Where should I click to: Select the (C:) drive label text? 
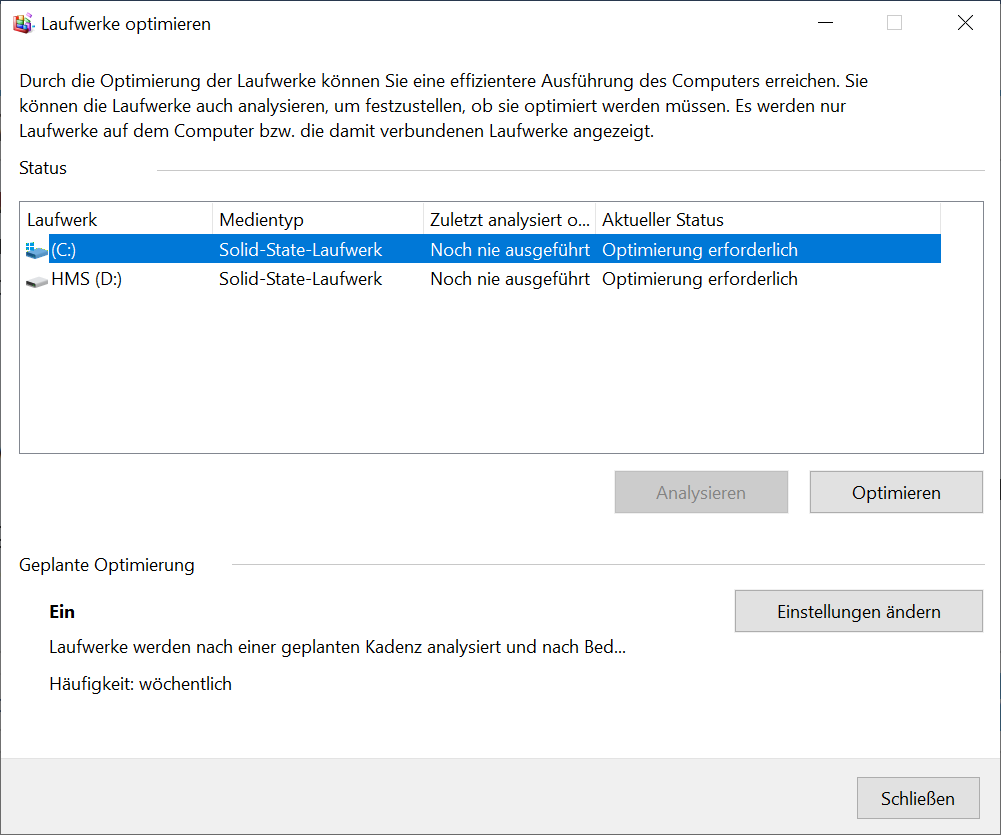[x=63, y=250]
